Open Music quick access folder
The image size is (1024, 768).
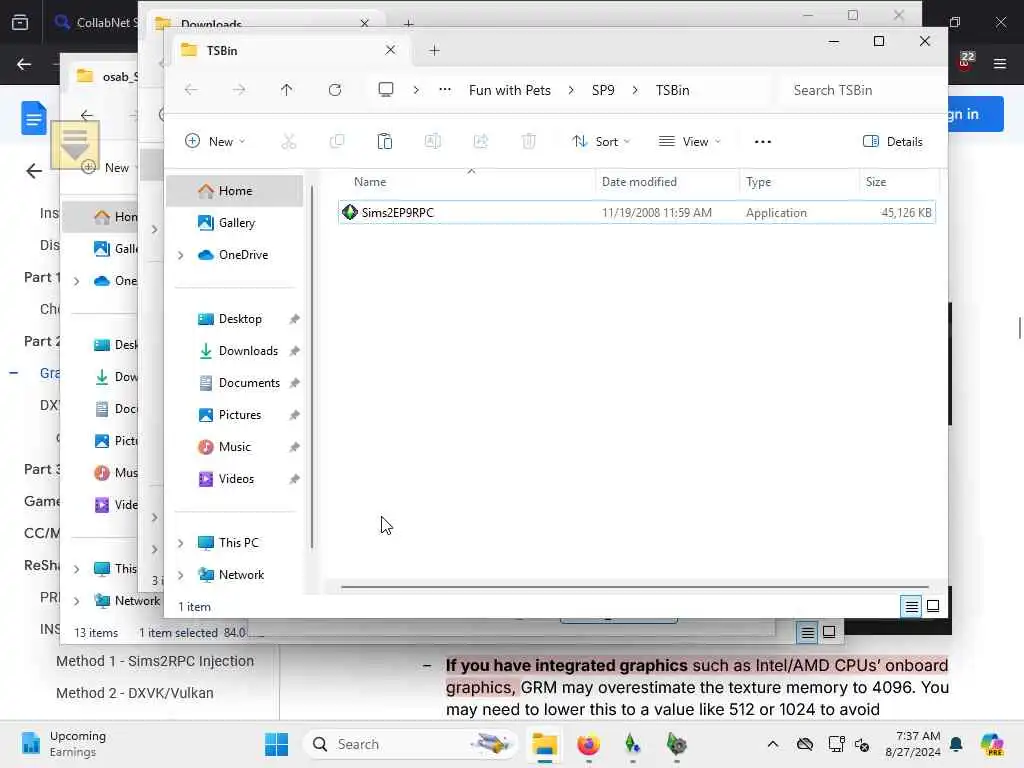pos(235,447)
